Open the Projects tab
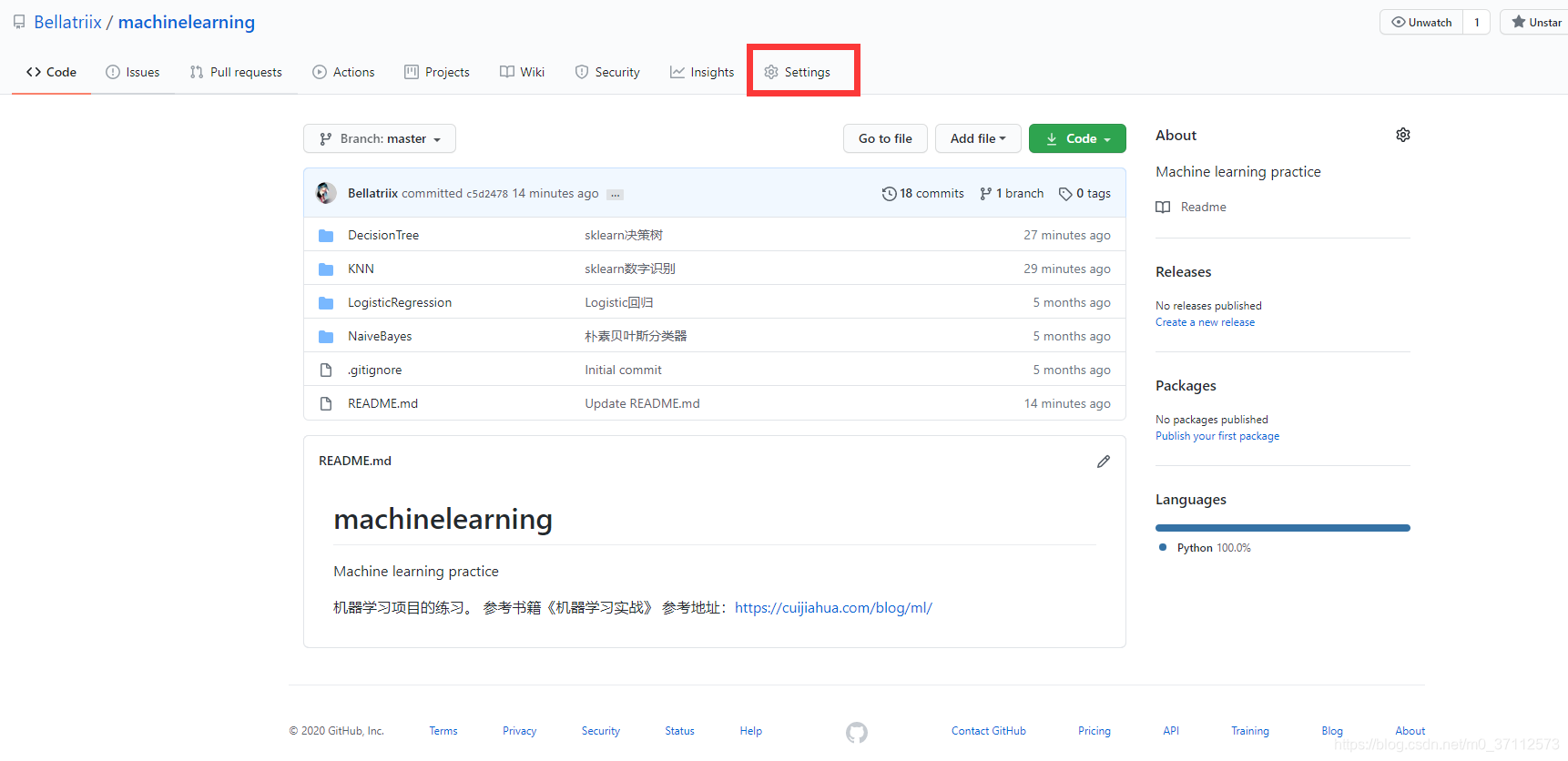 tap(437, 72)
